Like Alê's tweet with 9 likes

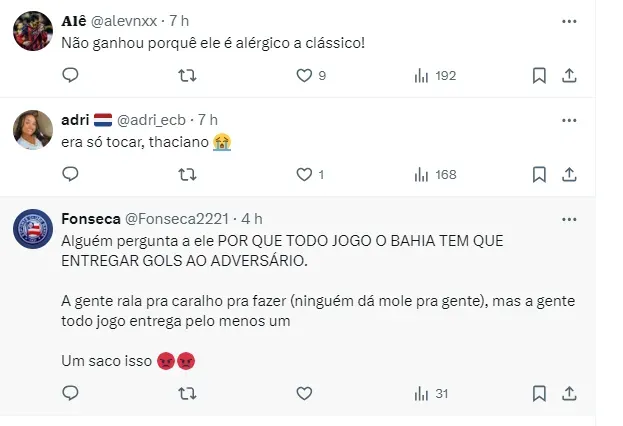click(x=304, y=75)
